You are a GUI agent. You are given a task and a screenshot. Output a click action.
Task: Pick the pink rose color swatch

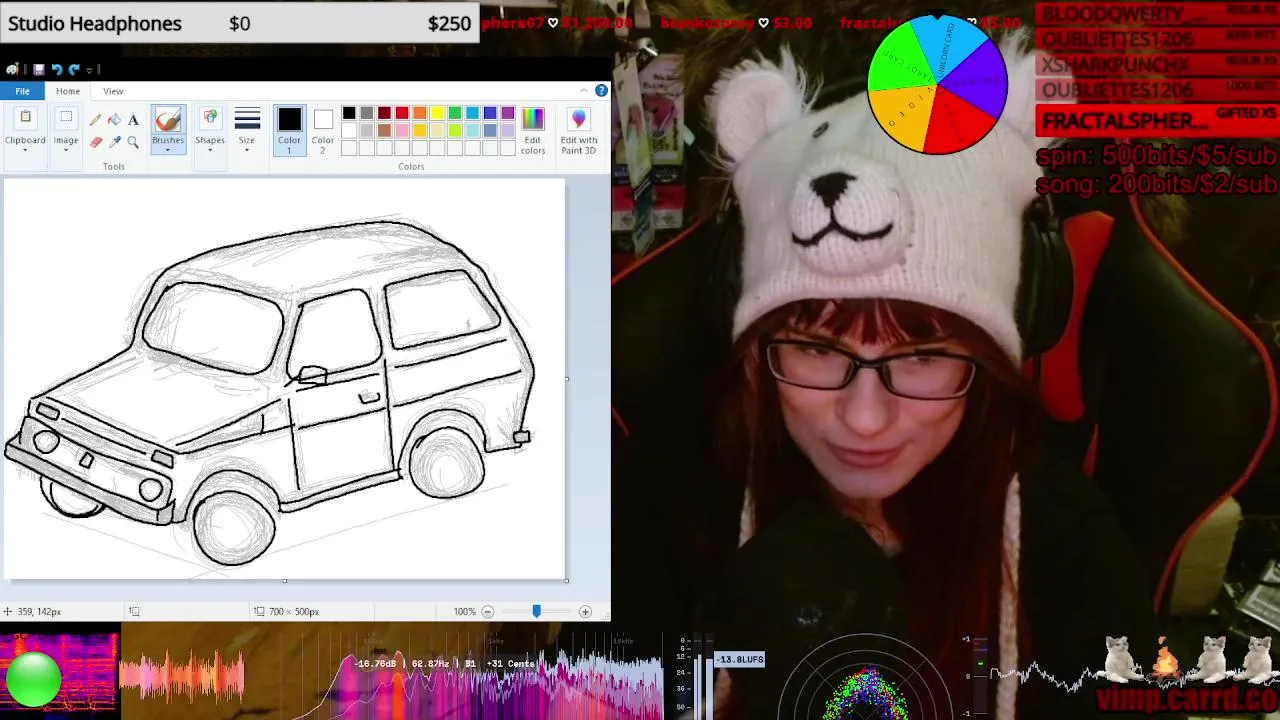coord(402,130)
